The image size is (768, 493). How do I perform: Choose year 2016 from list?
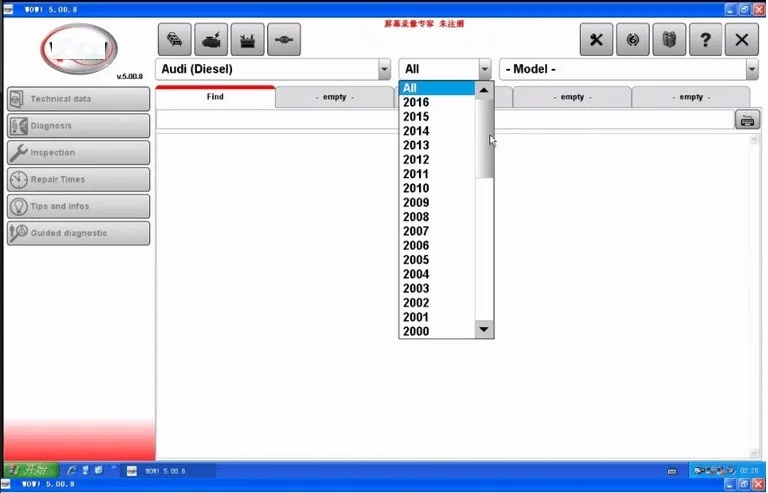[x=437, y=102]
